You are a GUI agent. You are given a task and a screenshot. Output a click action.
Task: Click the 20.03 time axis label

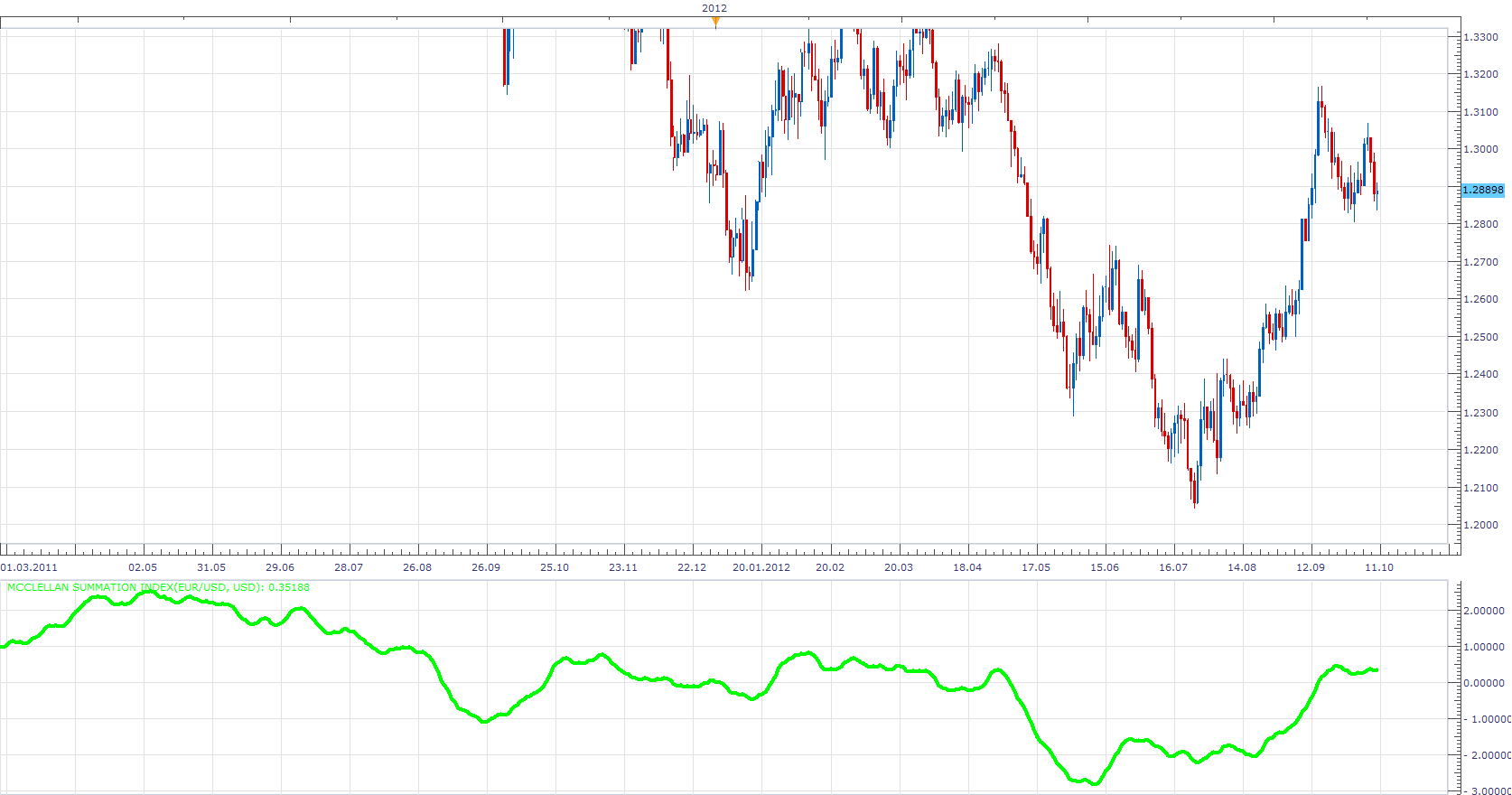pos(899,567)
